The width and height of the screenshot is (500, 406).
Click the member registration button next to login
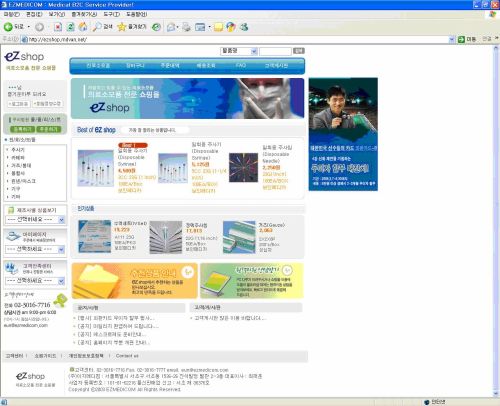click(47, 104)
